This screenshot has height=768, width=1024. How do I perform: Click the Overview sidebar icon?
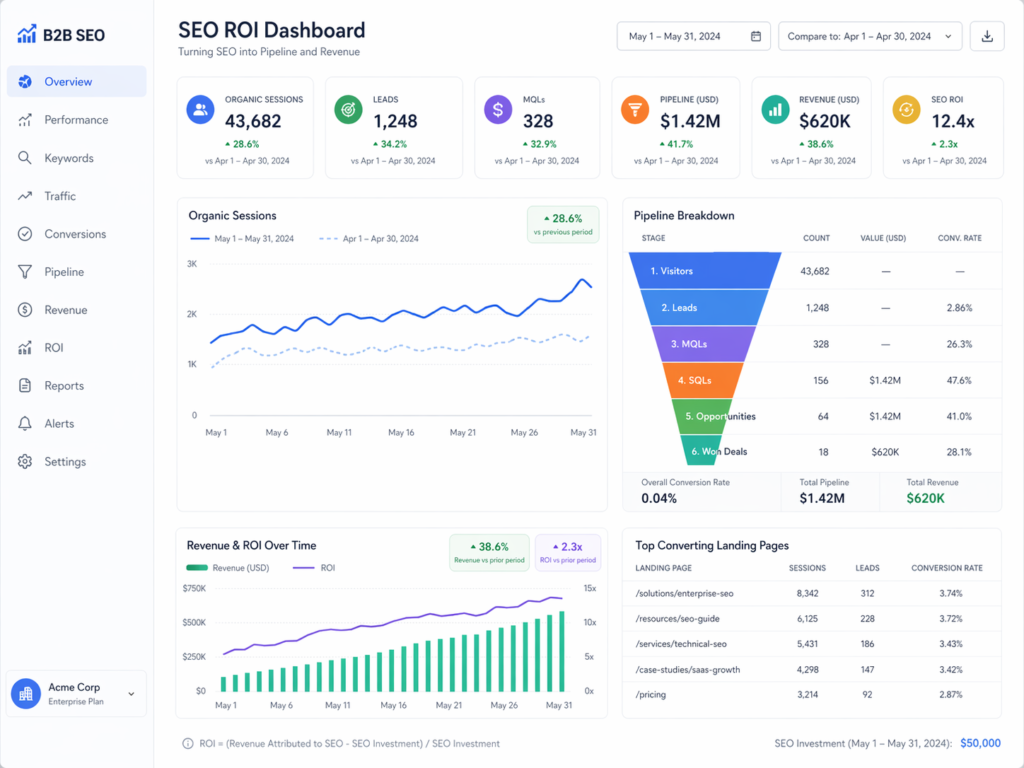[x=25, y=82]
